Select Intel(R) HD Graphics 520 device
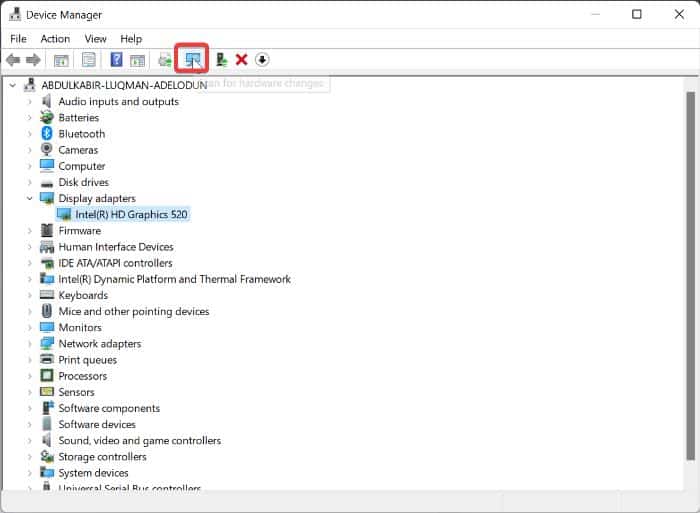 click(x=131, y=215)
